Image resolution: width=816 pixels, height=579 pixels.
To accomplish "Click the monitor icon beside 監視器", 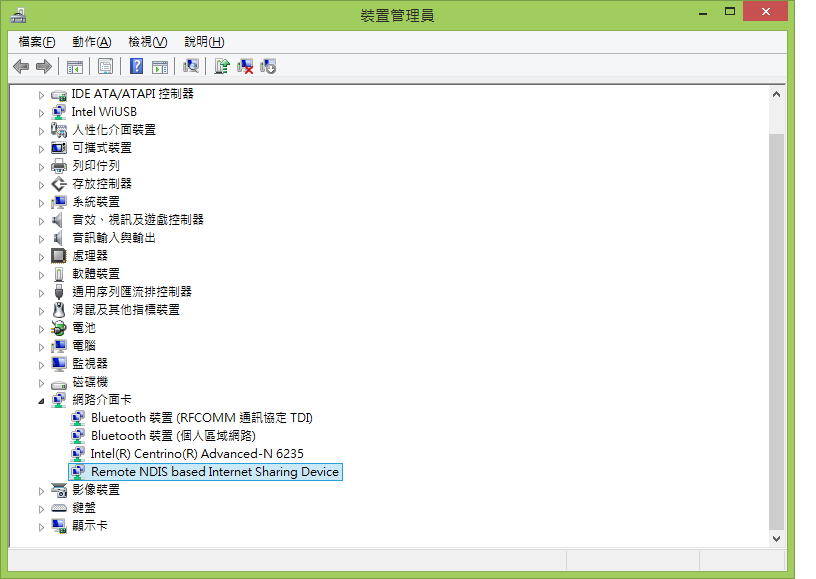I will pos(59,364).
